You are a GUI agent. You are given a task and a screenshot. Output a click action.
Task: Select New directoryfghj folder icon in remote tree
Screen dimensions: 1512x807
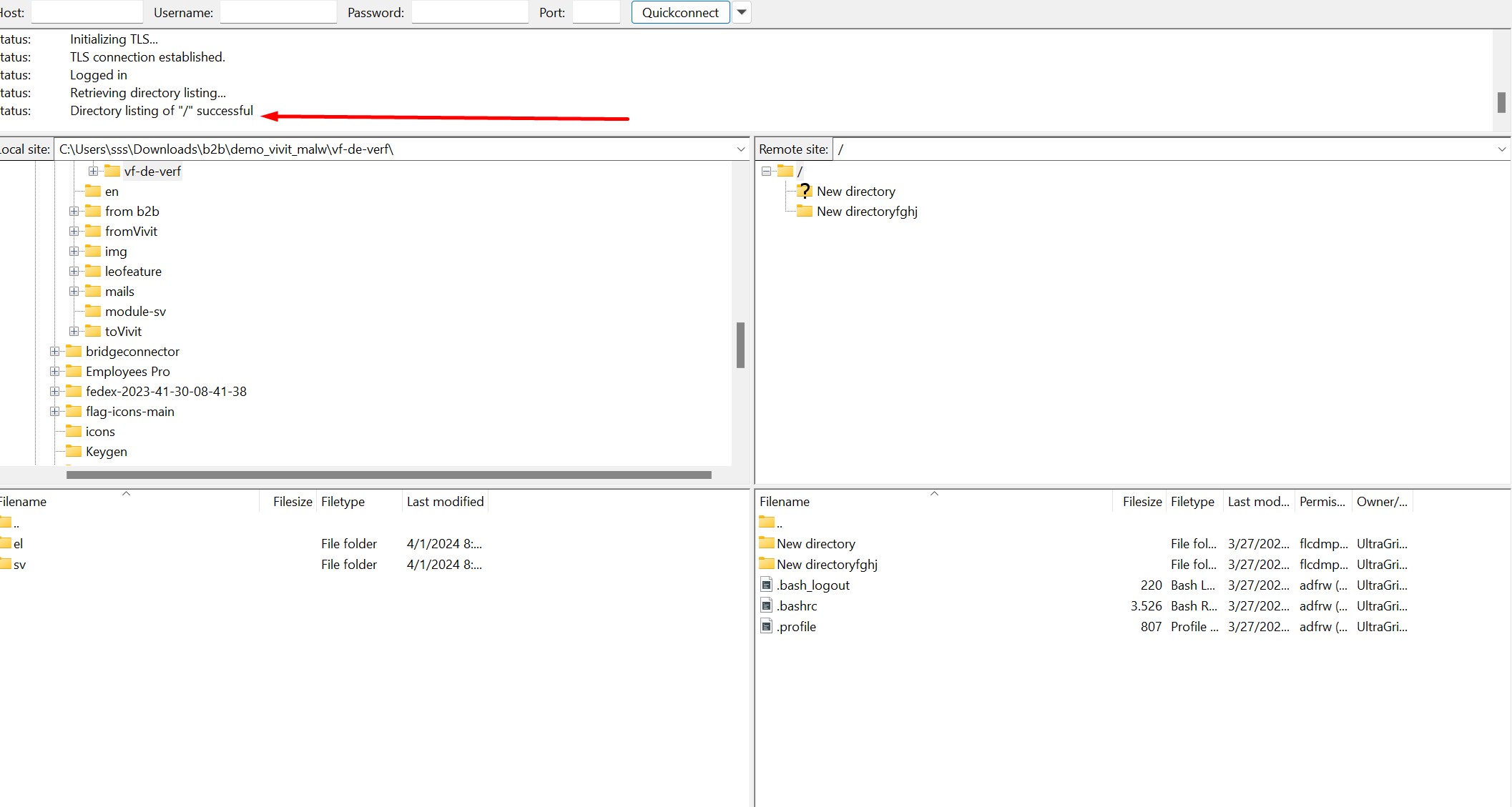coord(805,211)
